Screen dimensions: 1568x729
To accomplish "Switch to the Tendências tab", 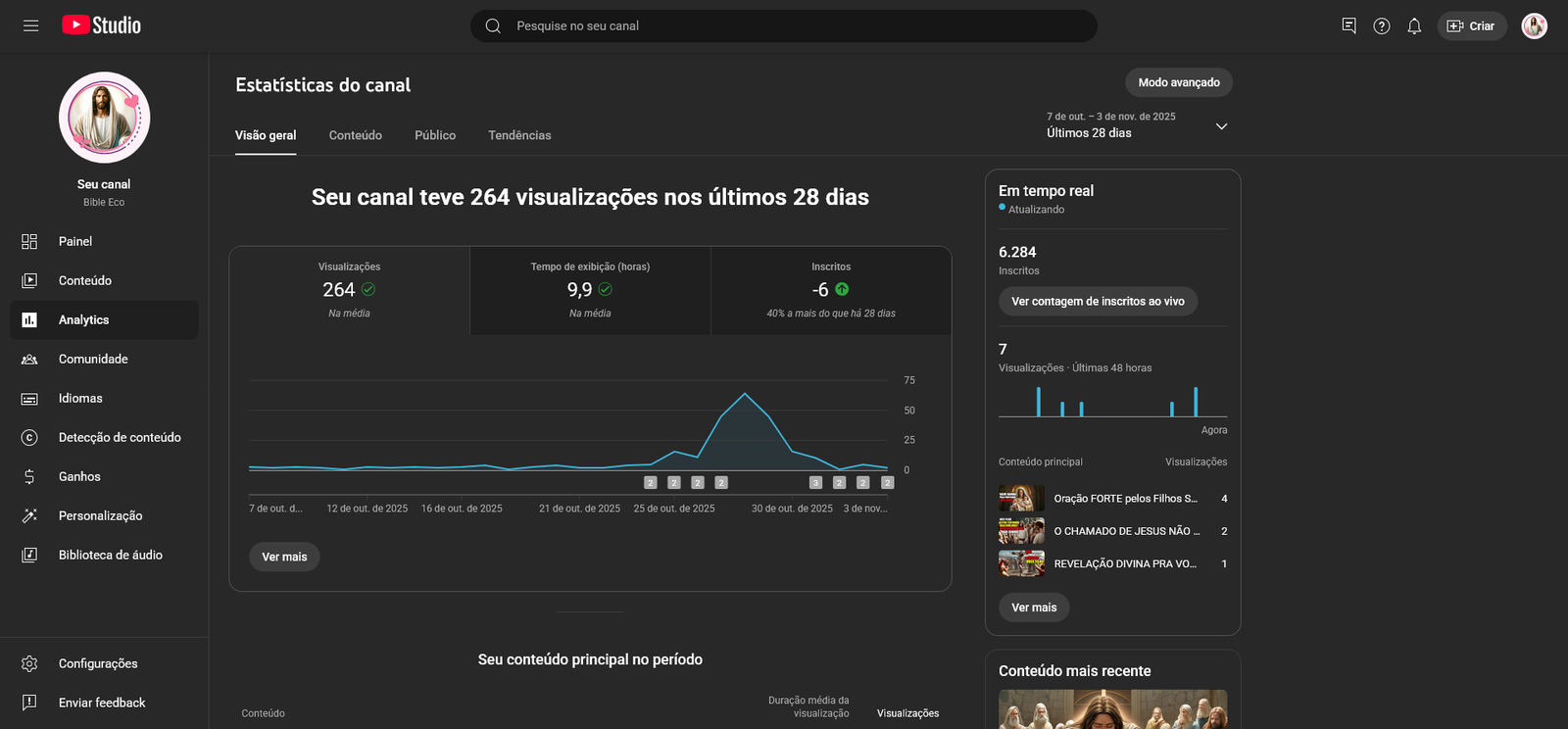I will tap(519, 135).
